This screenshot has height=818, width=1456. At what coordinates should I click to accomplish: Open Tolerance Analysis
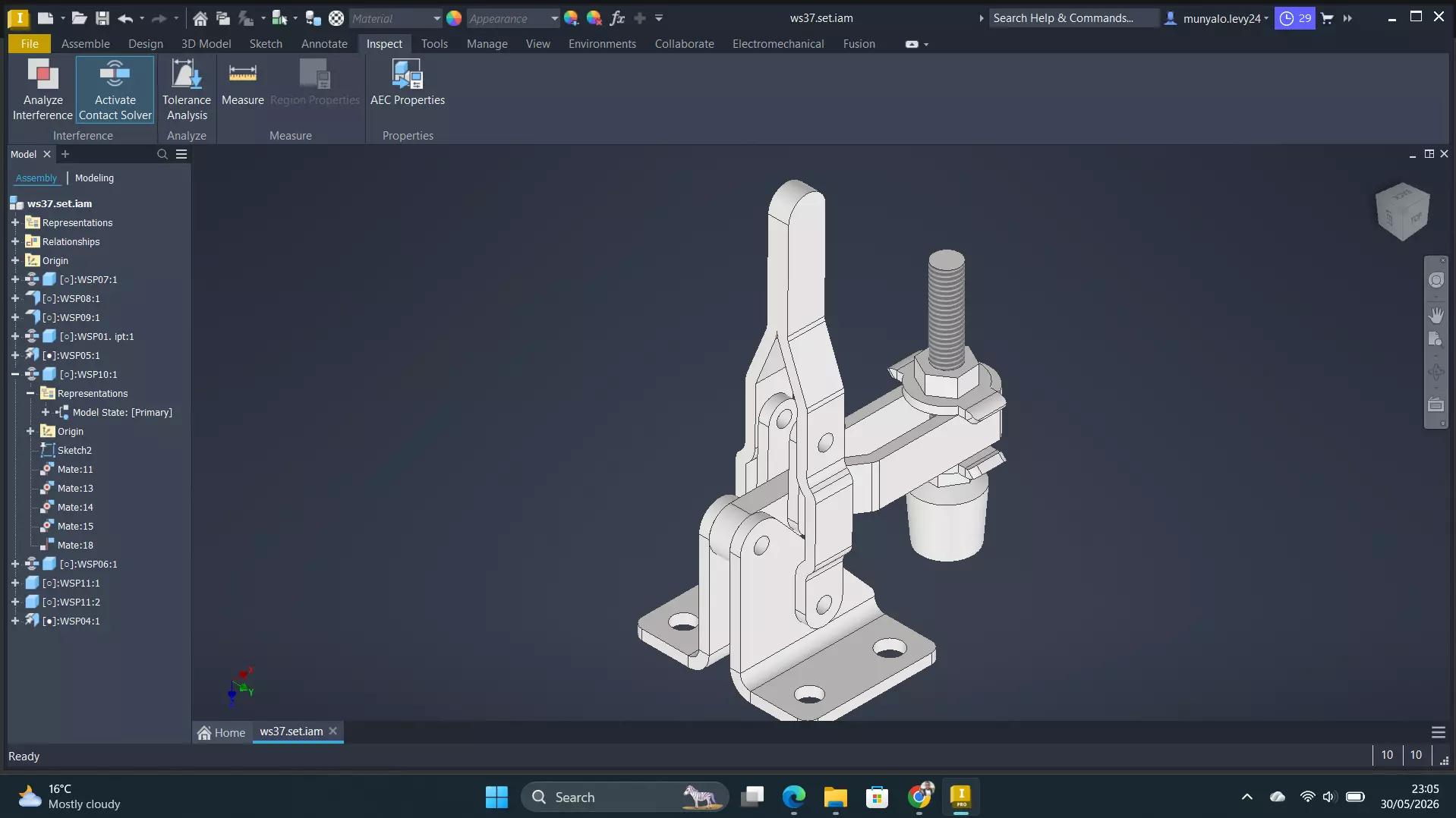point(187,90)
